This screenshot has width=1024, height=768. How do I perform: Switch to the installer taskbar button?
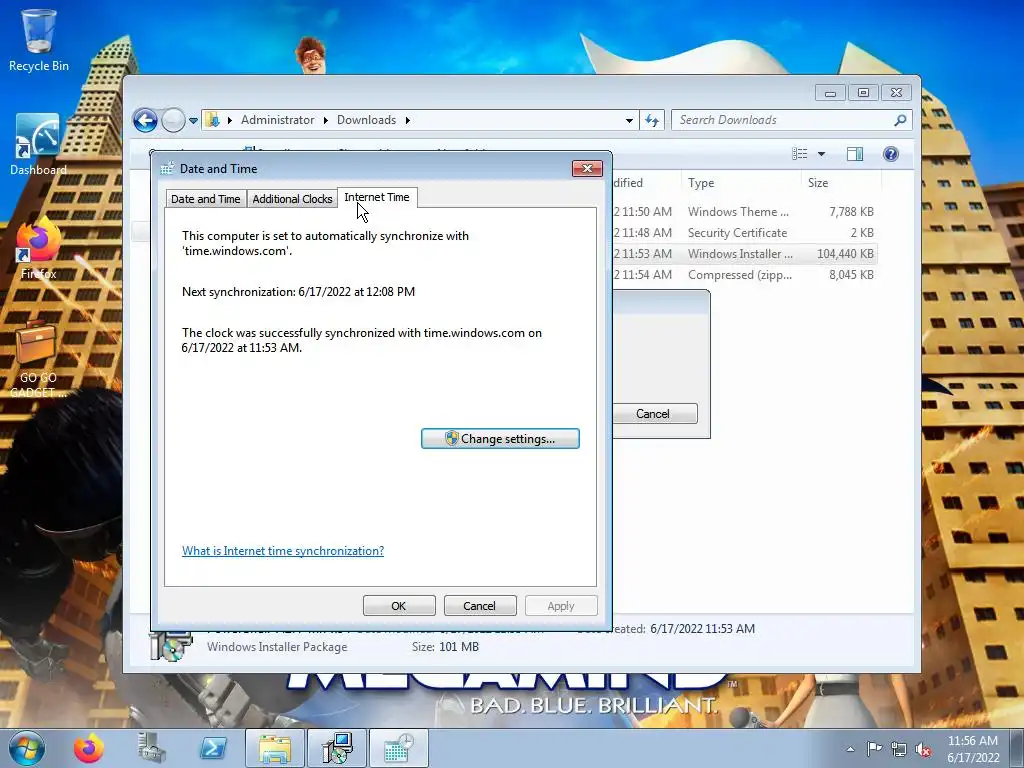(338, 748)
